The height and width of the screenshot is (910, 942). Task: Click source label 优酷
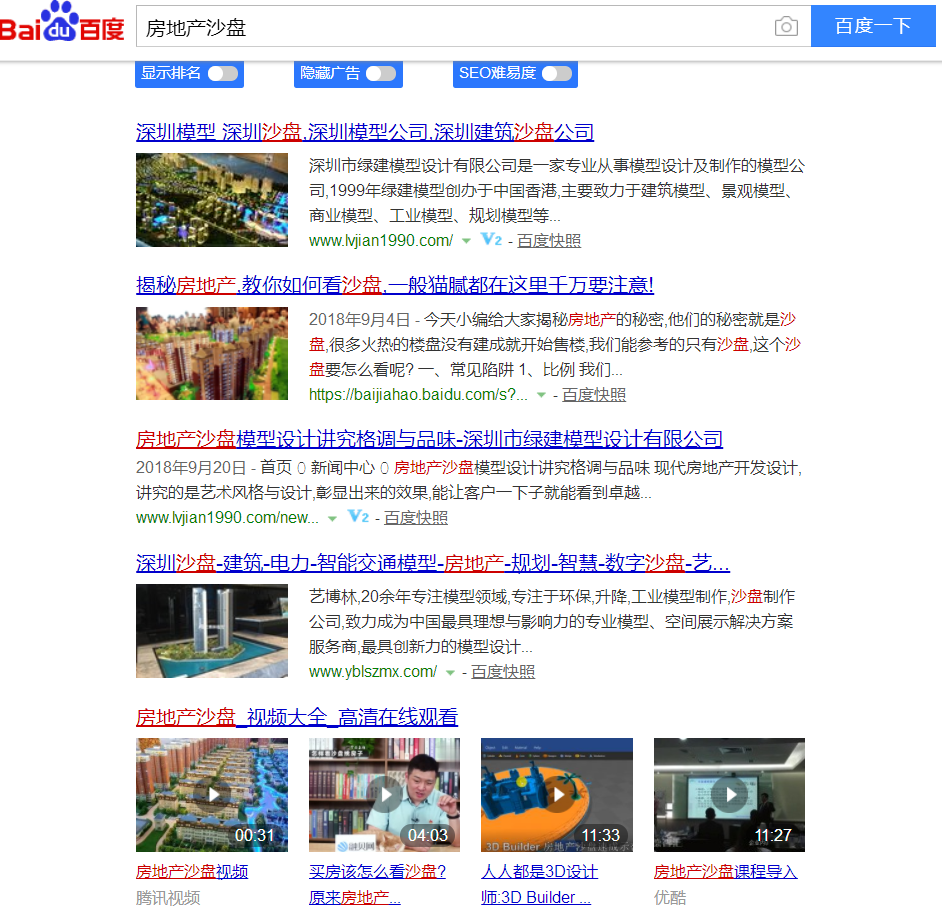tap(670, 898)
